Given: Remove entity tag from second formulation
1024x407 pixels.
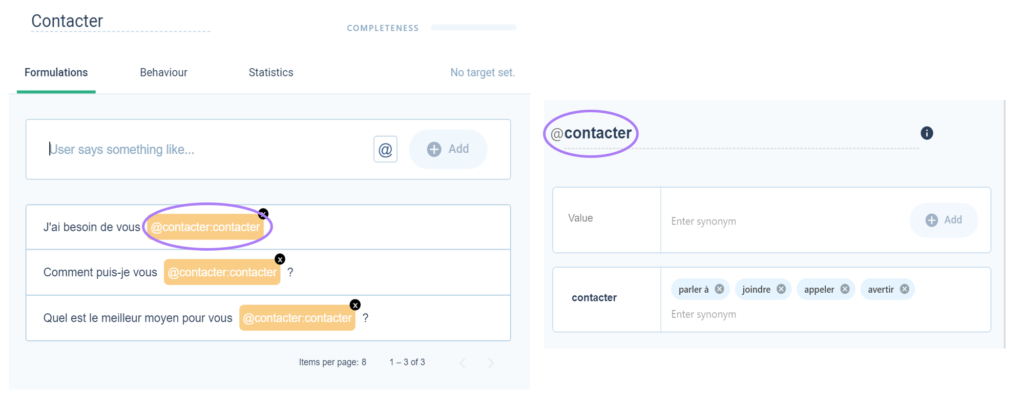Looking at the screenshot, I should click(x=280, y=259).
